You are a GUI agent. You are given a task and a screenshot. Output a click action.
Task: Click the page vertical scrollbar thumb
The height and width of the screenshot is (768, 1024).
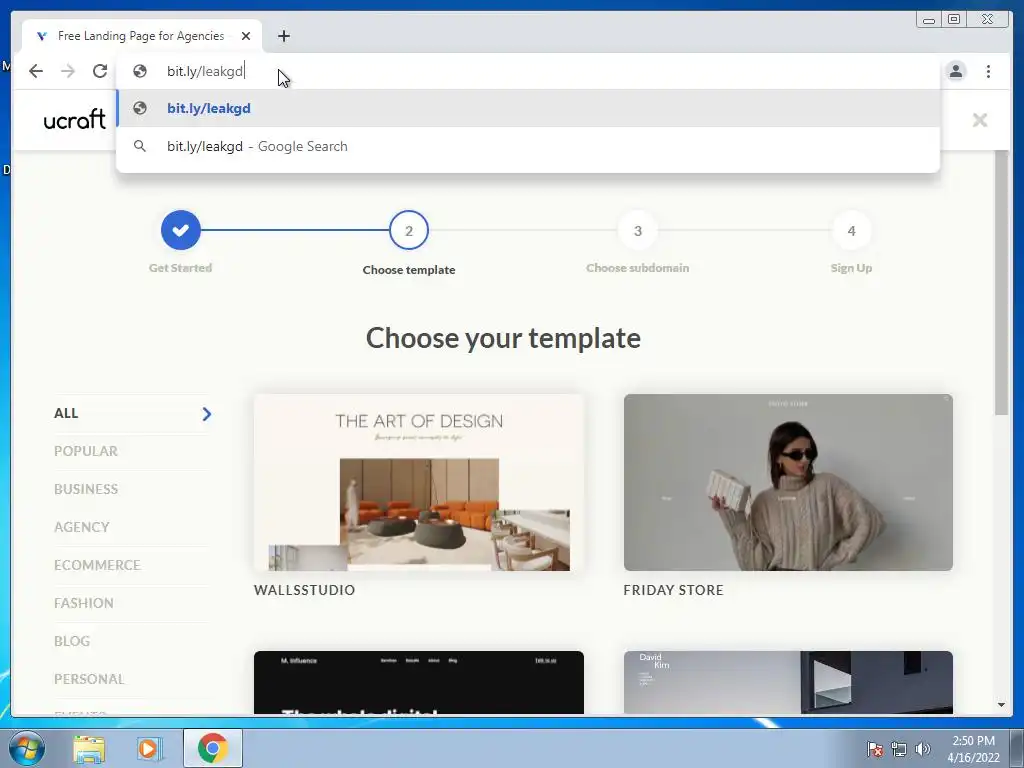pos(1001,283)
